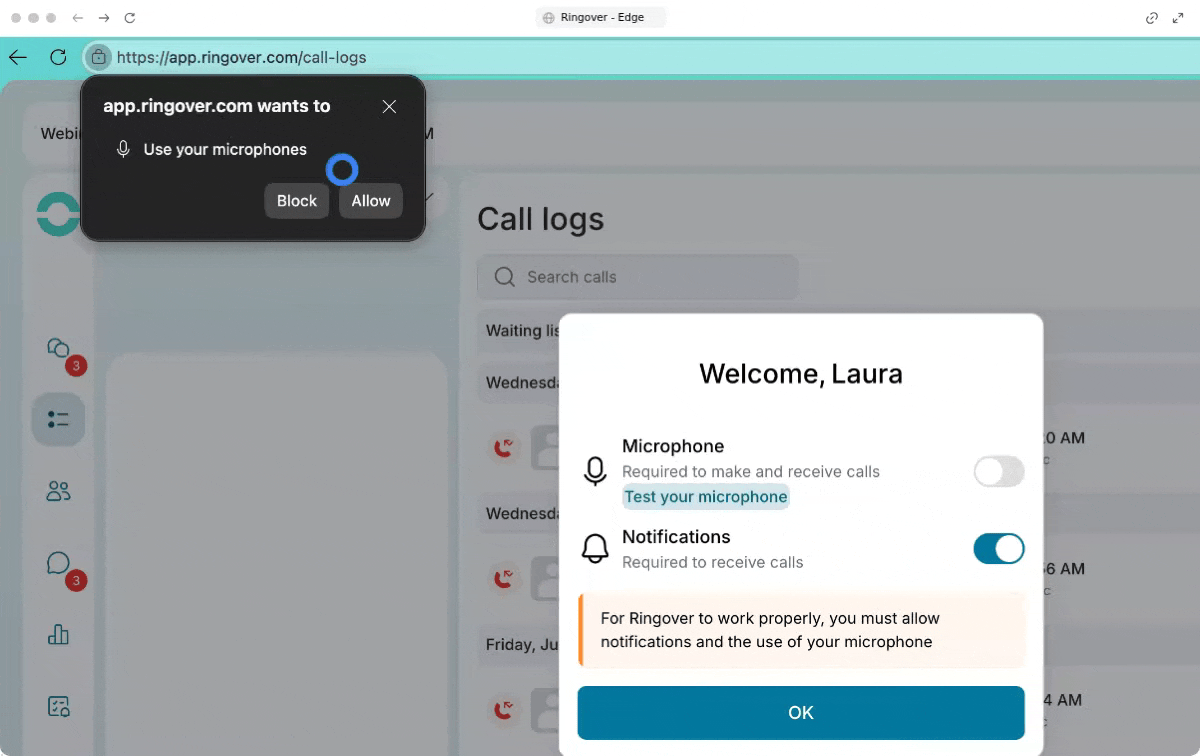
Task: Click the browser back arrow in the address bar
Action: pyautogui.click(x=18, y=57)
